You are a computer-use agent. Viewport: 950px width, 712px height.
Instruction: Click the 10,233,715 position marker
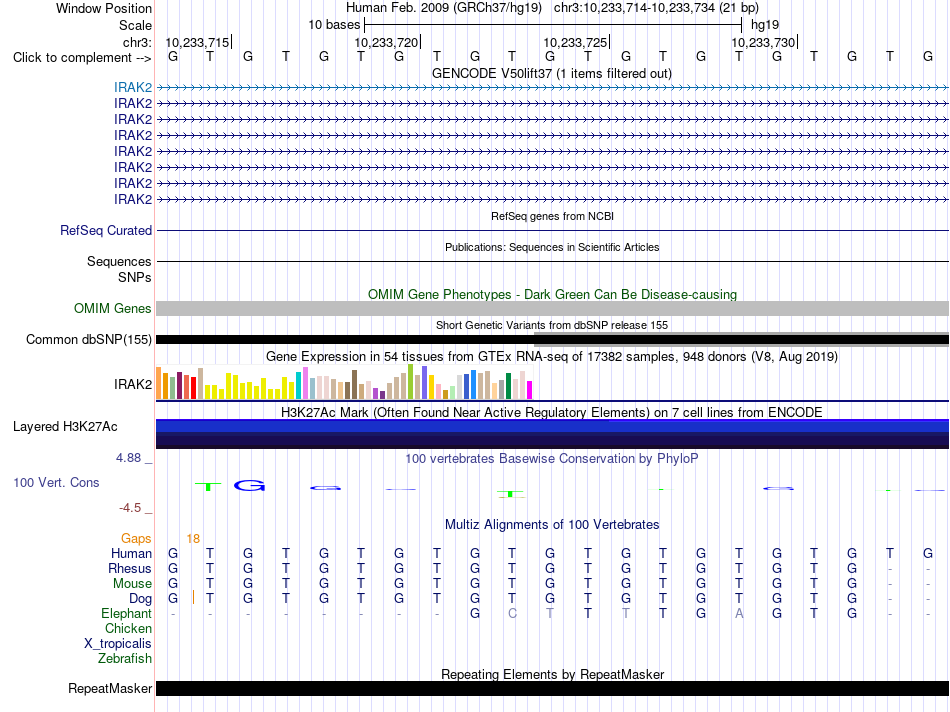point(198,42)
